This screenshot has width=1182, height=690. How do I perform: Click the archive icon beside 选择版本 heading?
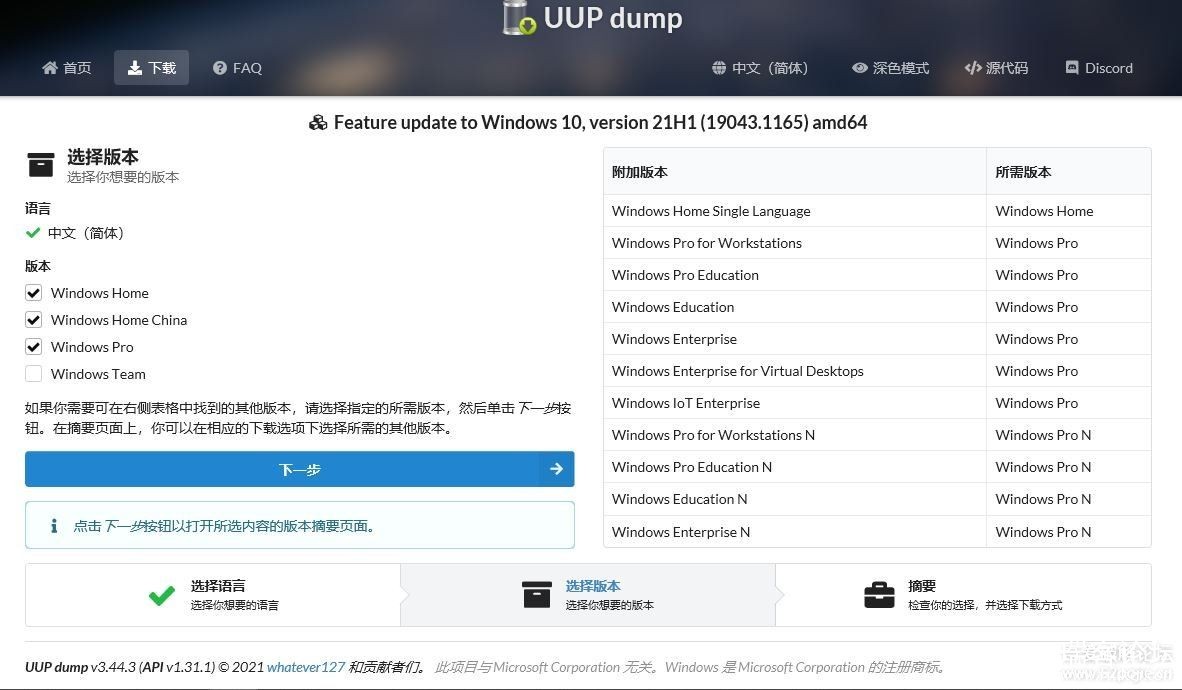(x=41, y=164)
